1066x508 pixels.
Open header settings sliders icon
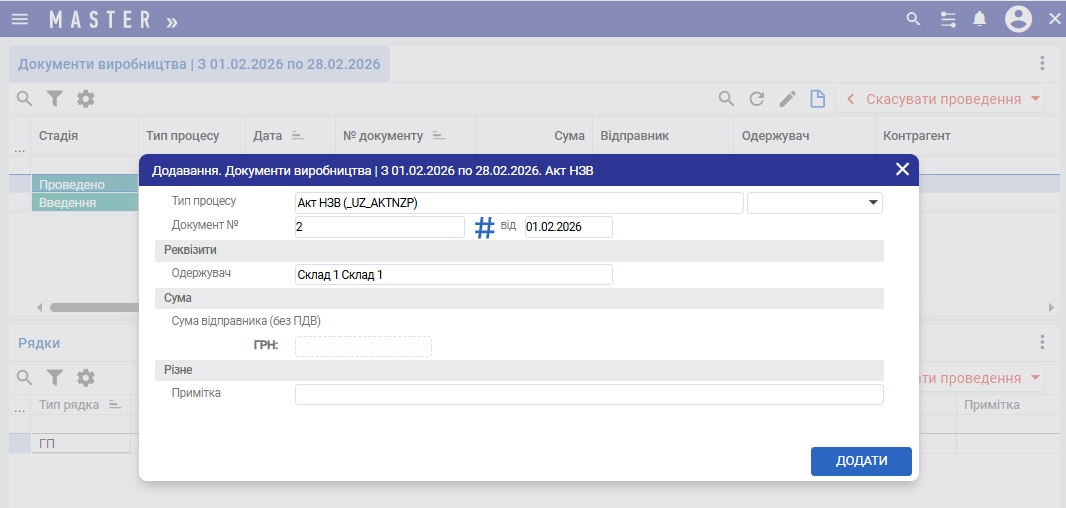click(948, 19)
